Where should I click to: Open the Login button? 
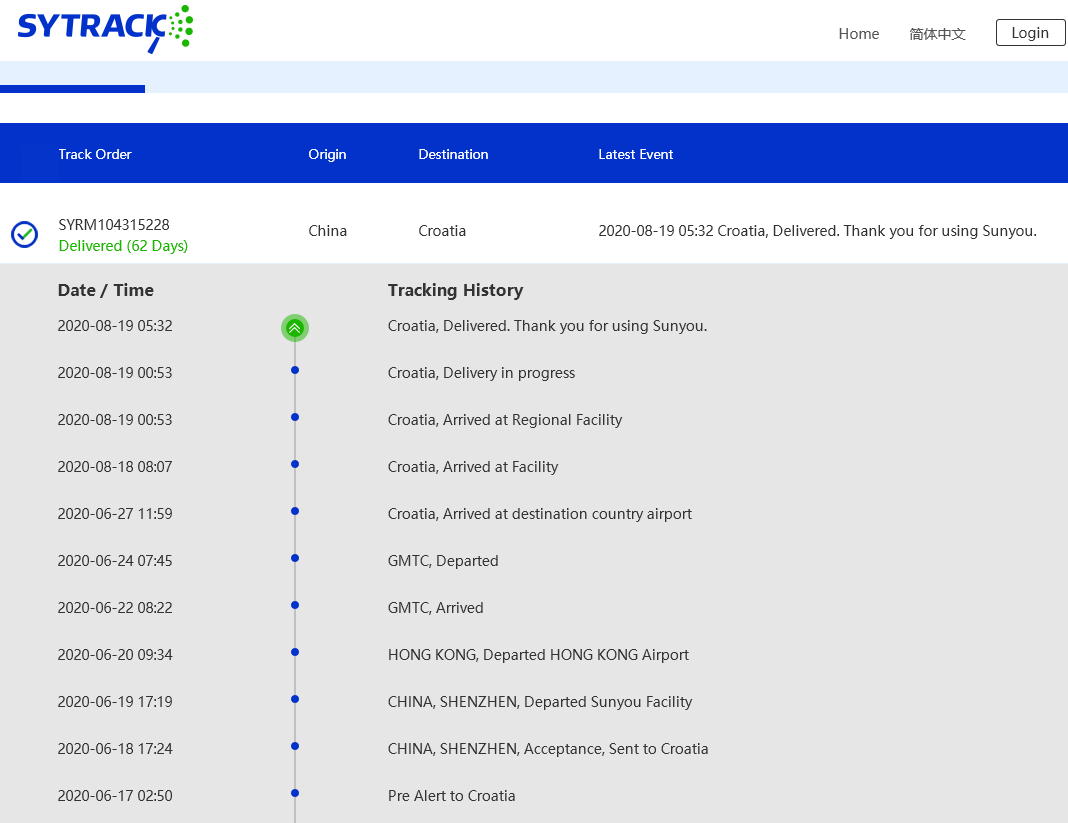1030,33
